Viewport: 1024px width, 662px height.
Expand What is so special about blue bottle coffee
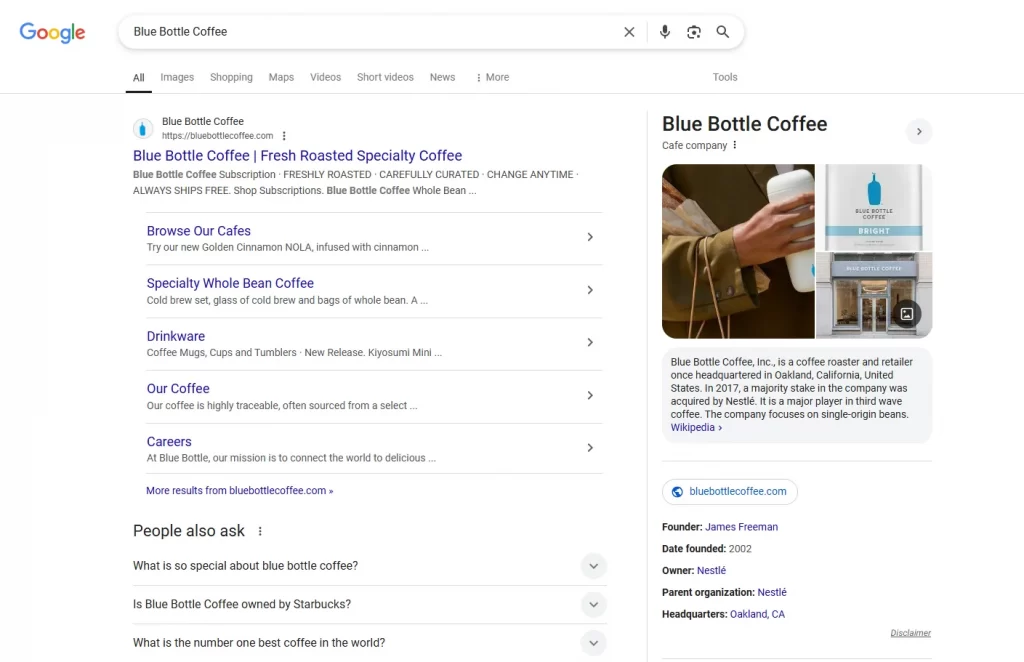tap(370, 566)
